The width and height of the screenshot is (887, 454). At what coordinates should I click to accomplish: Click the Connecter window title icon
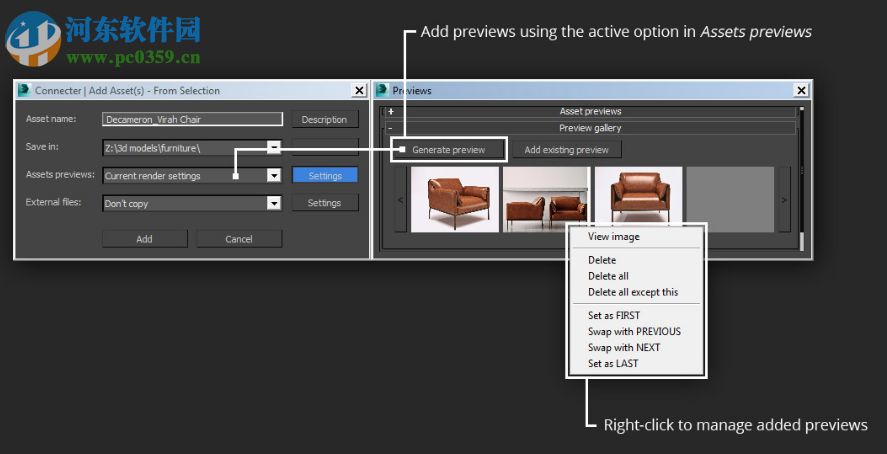(24, 90)
